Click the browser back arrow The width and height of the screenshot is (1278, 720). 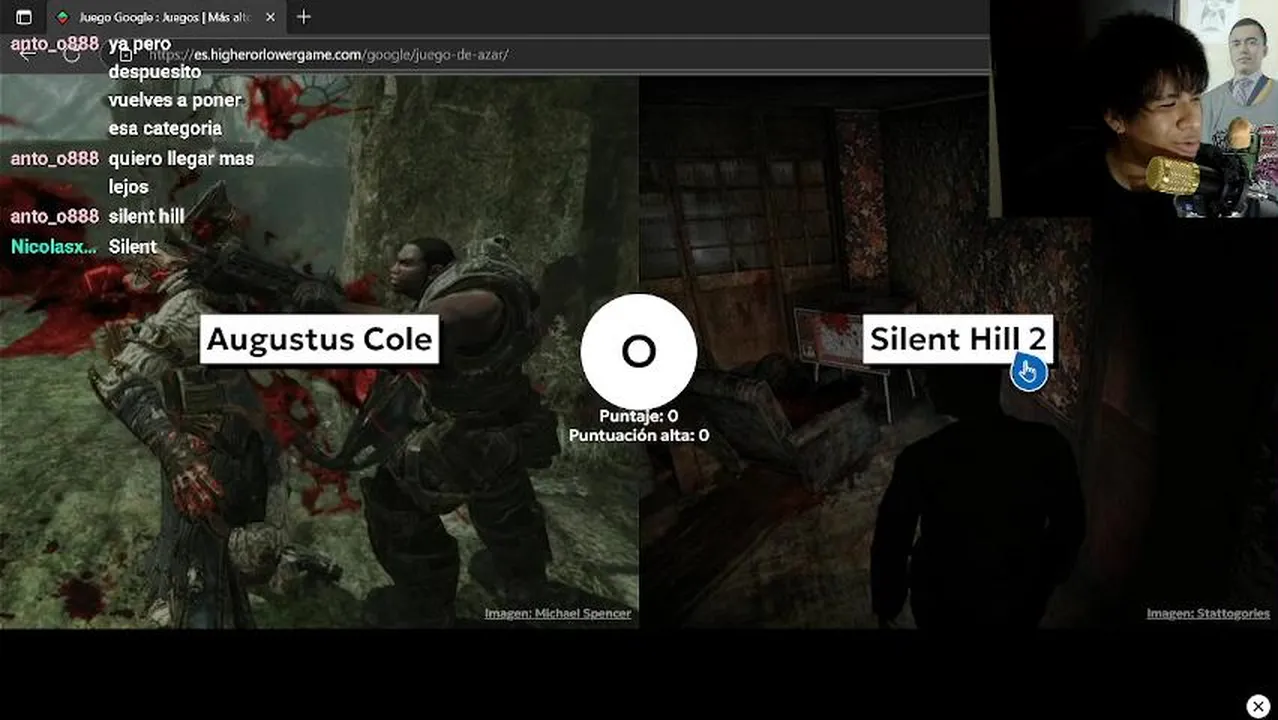click(x=28, y=54)
